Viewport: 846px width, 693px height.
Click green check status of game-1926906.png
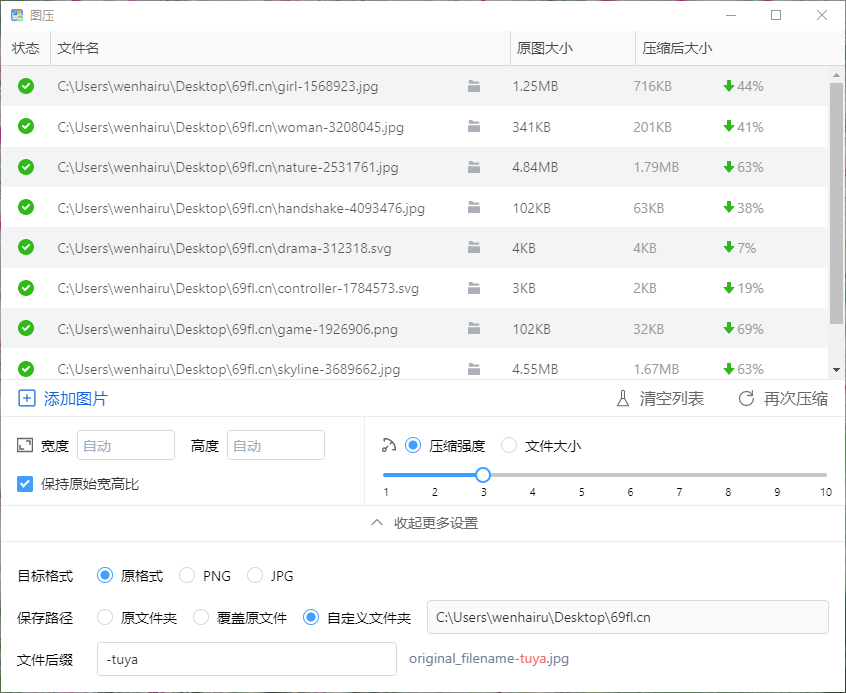click(x=26, y=328)
